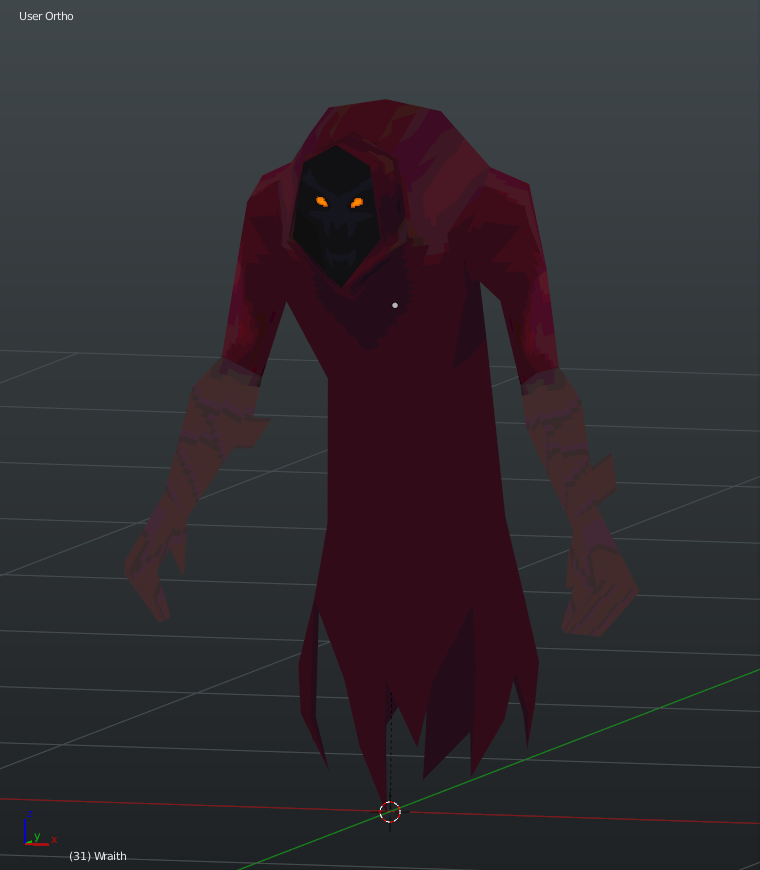Click the XYZ axis orientation indicator
Viewport: 760px width, 870px height.
(x=40, y=828)
